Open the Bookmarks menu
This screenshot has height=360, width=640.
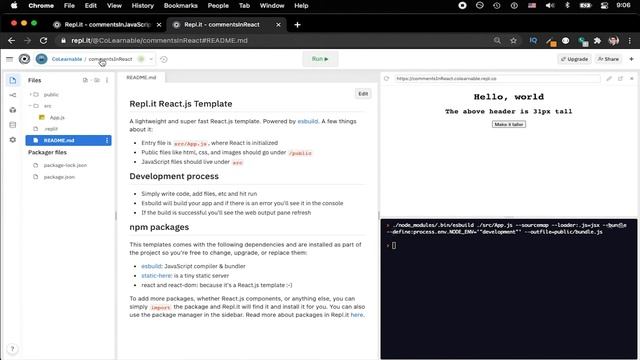pyautogui.click(x=180, y=6)
